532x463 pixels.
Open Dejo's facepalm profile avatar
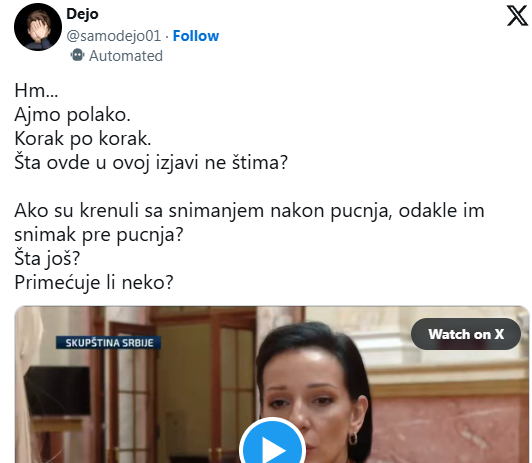pos(38,27)
